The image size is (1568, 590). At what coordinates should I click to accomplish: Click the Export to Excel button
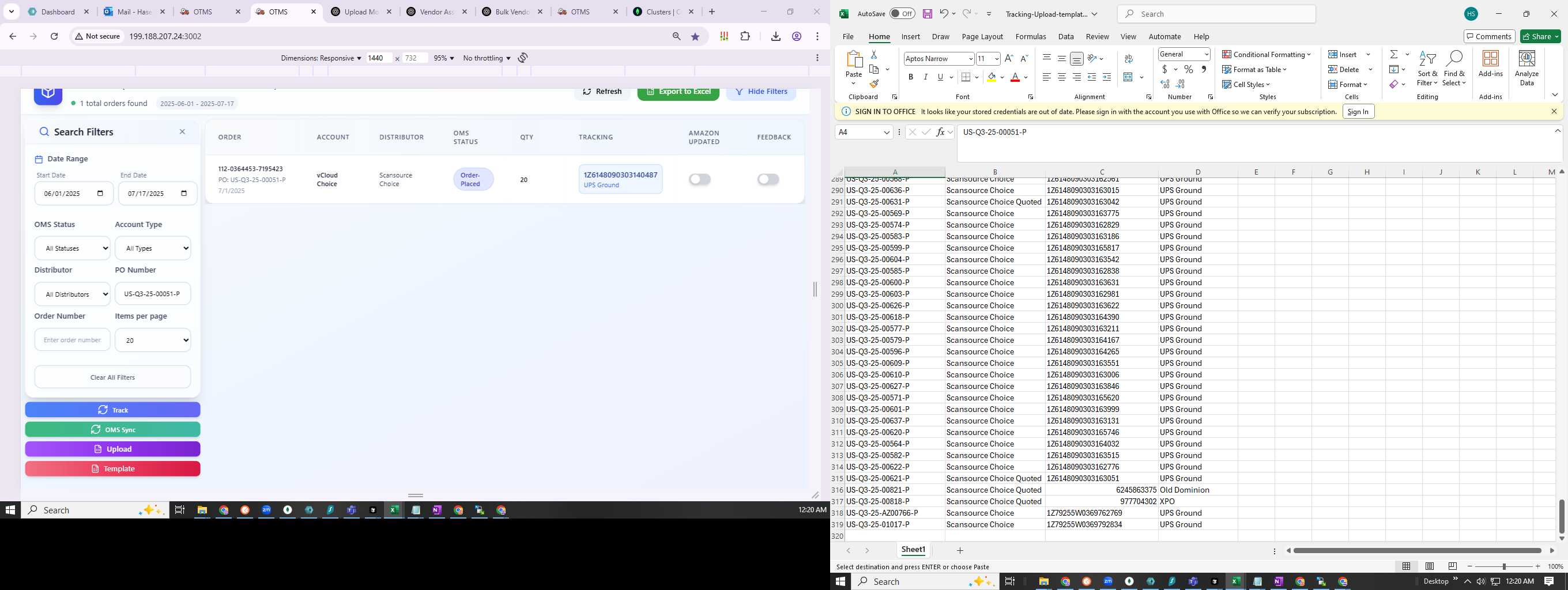pos(678,92)
